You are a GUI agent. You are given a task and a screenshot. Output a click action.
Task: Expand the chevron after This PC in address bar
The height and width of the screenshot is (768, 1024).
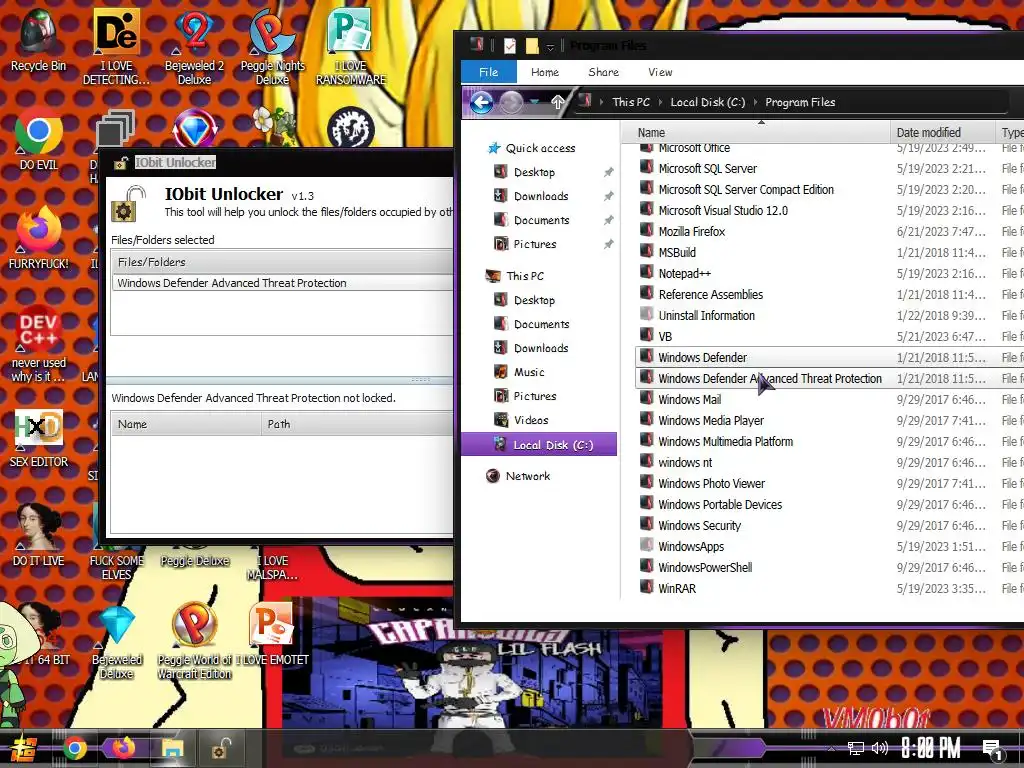[660, 103]
